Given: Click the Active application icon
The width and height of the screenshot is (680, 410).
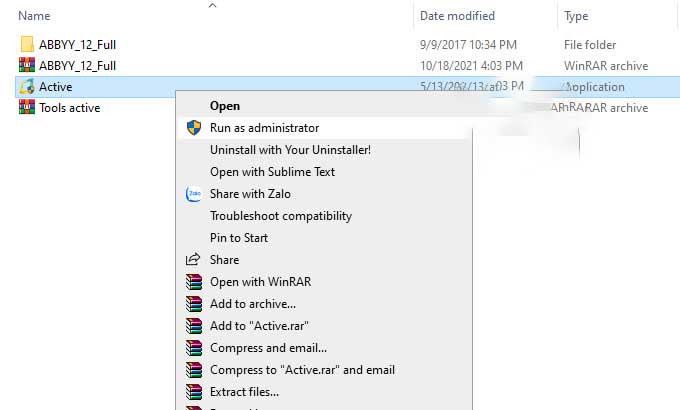Looking at the screenshot, I should click(27, 86).
